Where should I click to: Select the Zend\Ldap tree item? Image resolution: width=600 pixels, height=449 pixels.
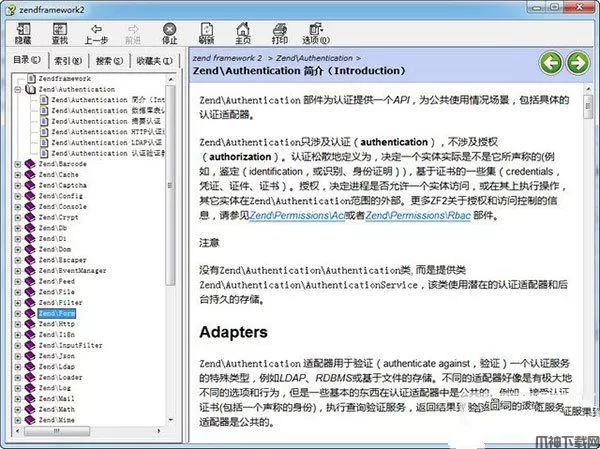(57, 367)
